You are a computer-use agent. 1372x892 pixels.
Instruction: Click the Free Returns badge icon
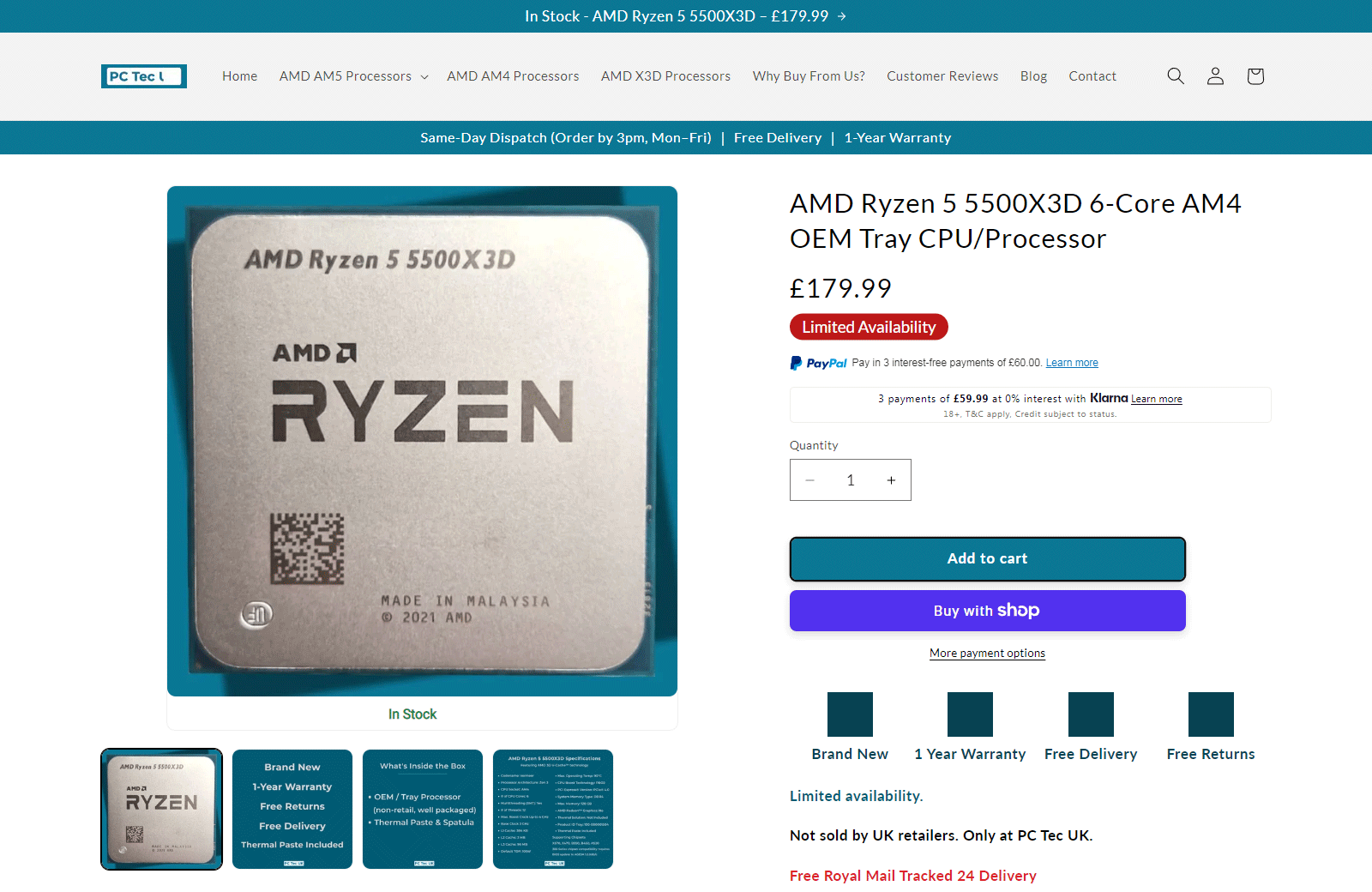pyautogui.click(x=1211, y=714)
